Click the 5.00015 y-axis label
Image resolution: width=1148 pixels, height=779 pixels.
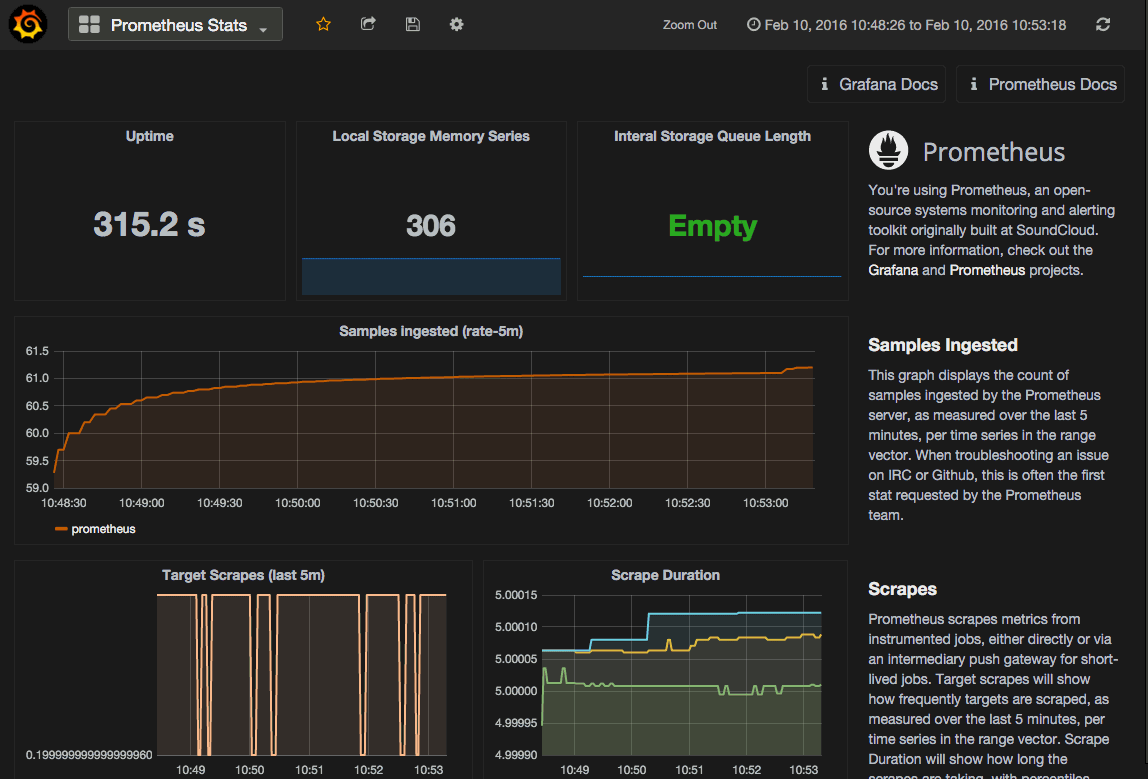click(x=516, y=595)
